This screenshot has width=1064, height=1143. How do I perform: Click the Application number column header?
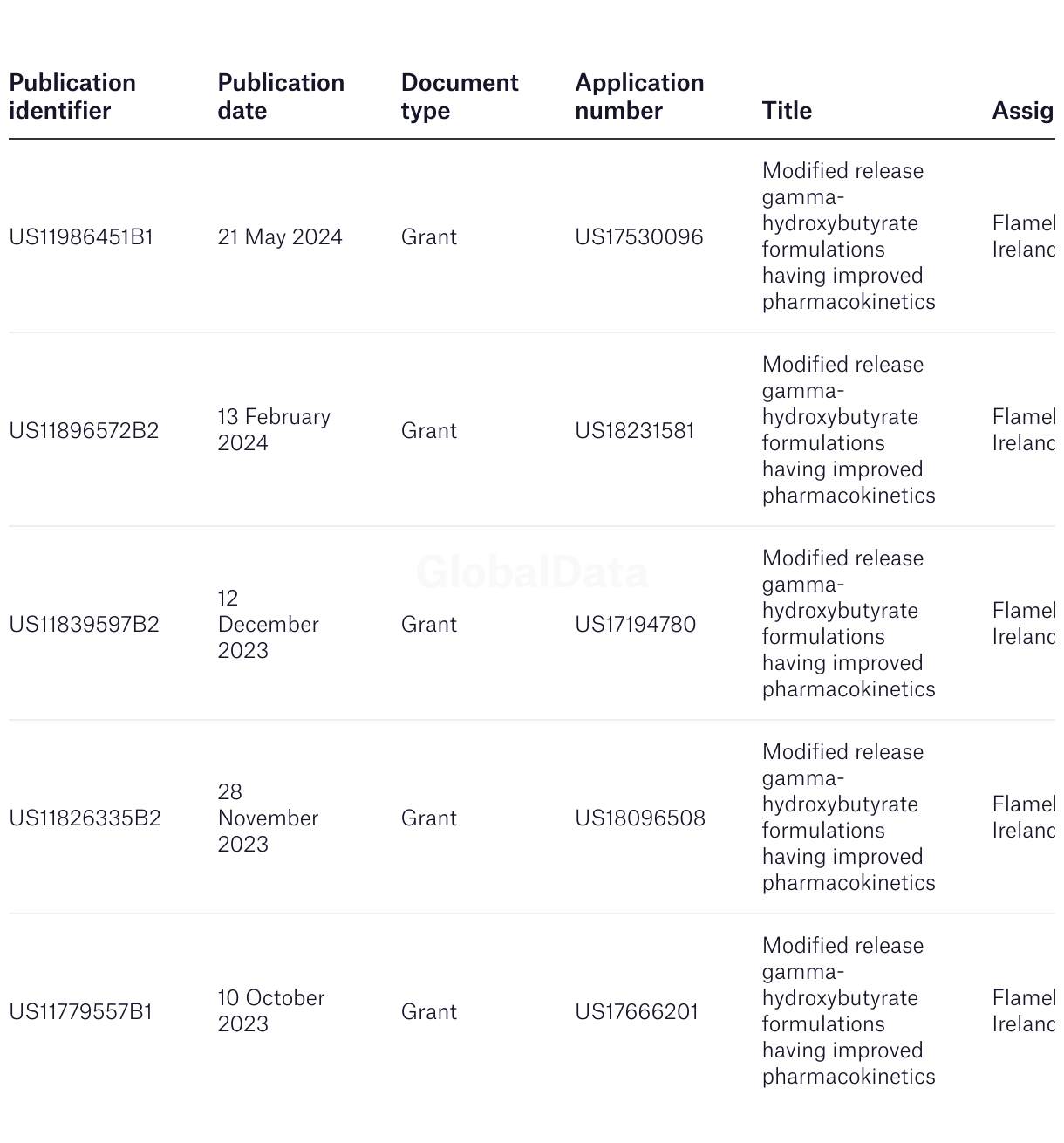(x=639, y=97)
